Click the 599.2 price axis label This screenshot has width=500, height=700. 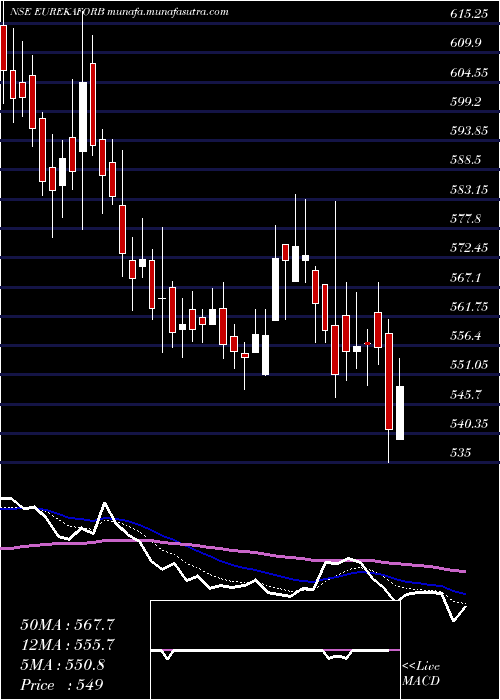click(467, 102)
